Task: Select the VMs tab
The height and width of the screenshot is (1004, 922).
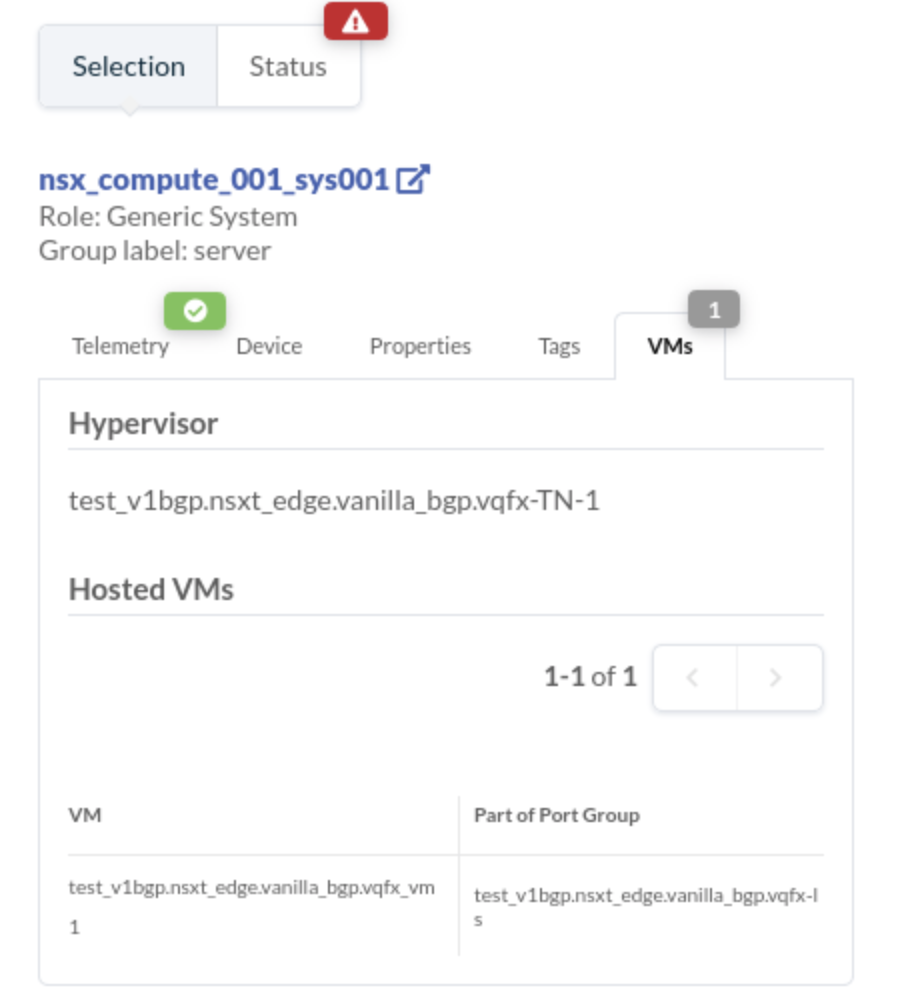Action: (x=670, y=346)
